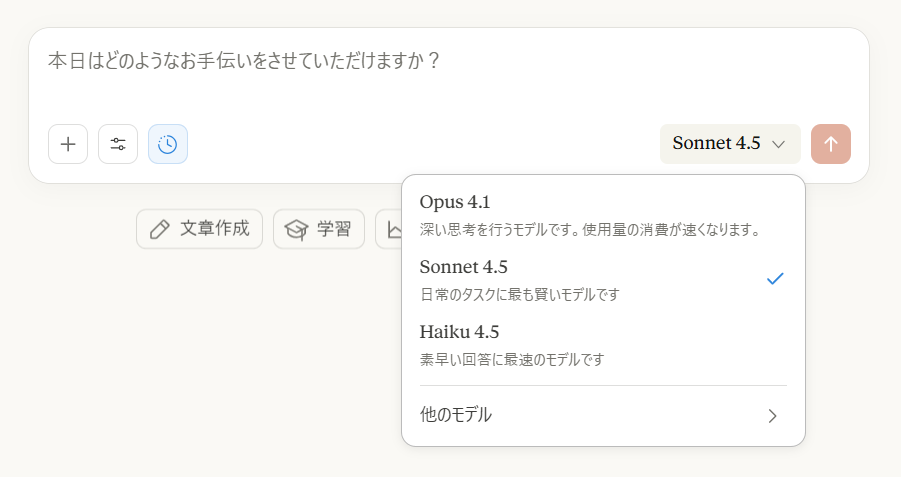Click the chevron next to Sonnet 4.5
The height and width of the screenshot is (477, 901).
coord(778,144)
